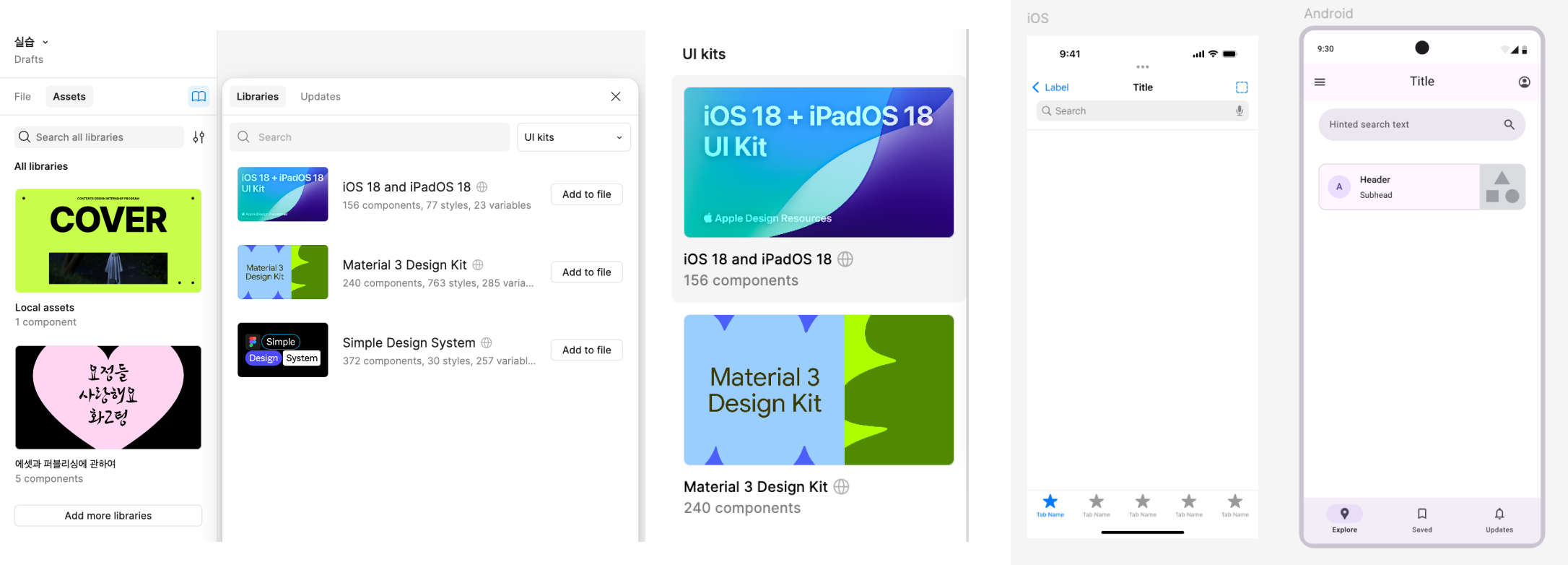
Task: Switch to the Assets tab
Action: click(69, 96)
